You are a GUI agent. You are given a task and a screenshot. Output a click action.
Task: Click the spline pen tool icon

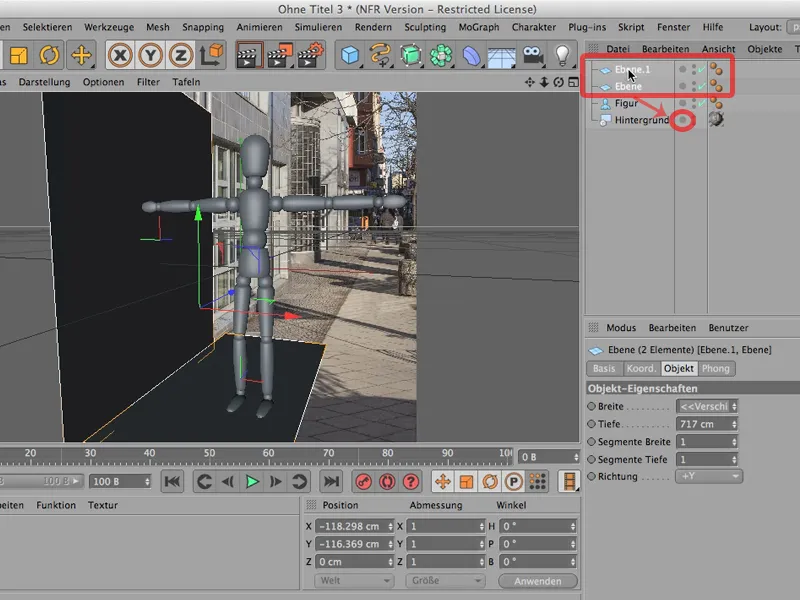tap(380, 55)
